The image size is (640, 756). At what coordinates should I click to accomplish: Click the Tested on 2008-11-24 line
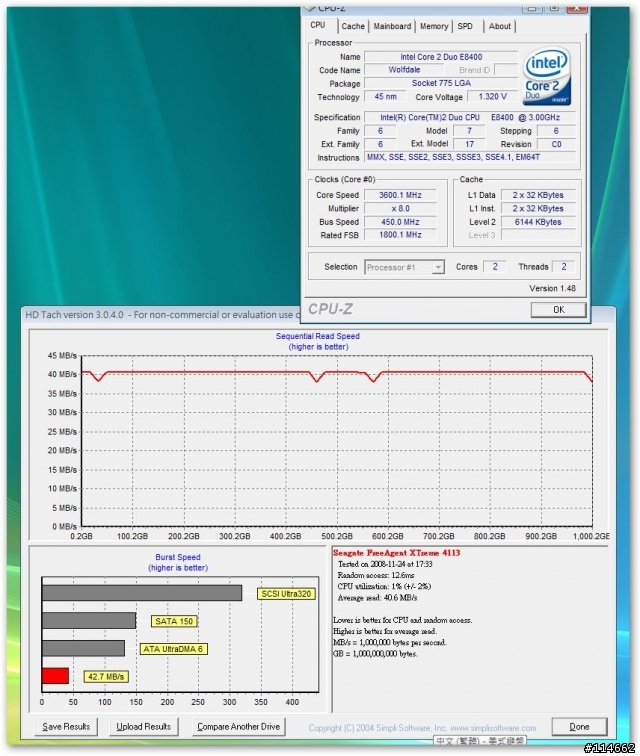(x=385, y=564)
